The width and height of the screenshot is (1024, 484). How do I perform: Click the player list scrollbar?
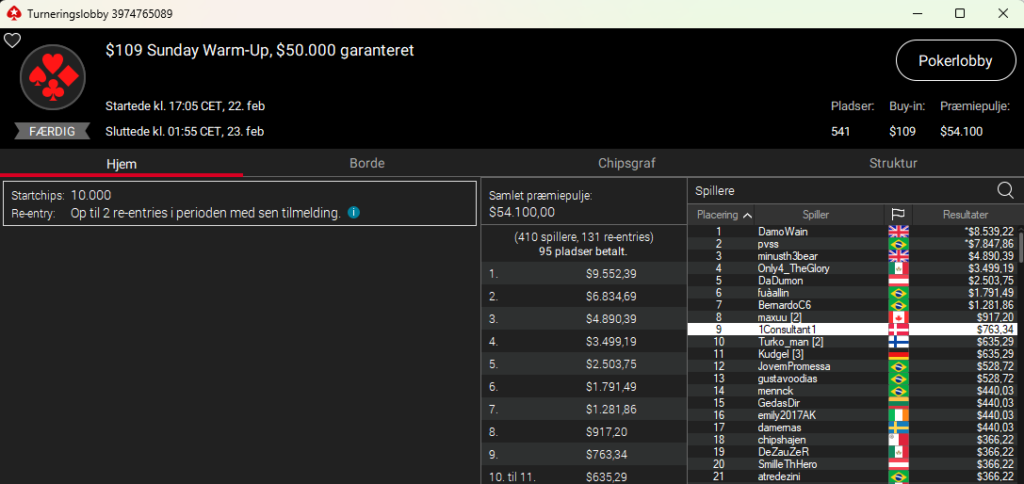pos(1019,350)
